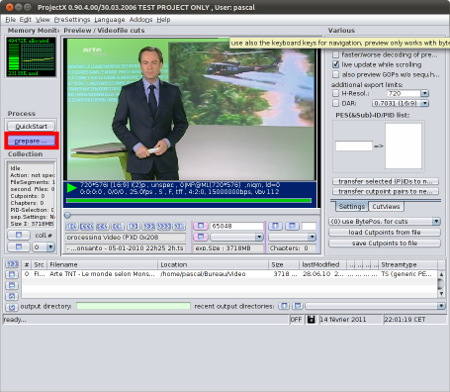Open the chapter list dropdown
This screenshot has height=392, width=450.
(312, 237)
